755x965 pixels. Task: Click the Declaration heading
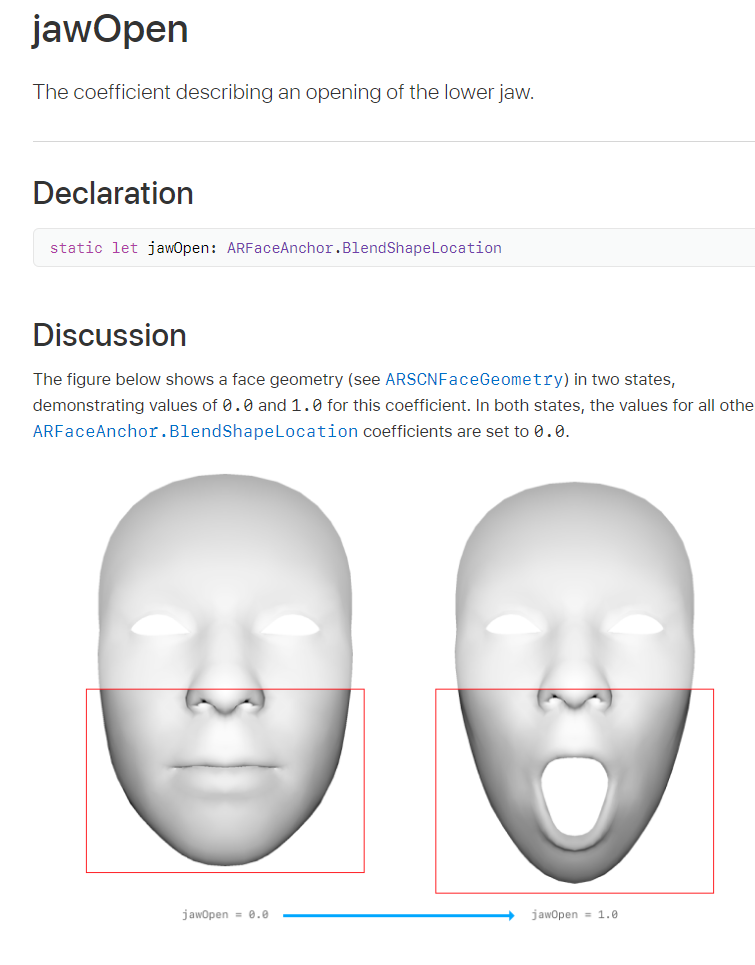pos(113,193)
